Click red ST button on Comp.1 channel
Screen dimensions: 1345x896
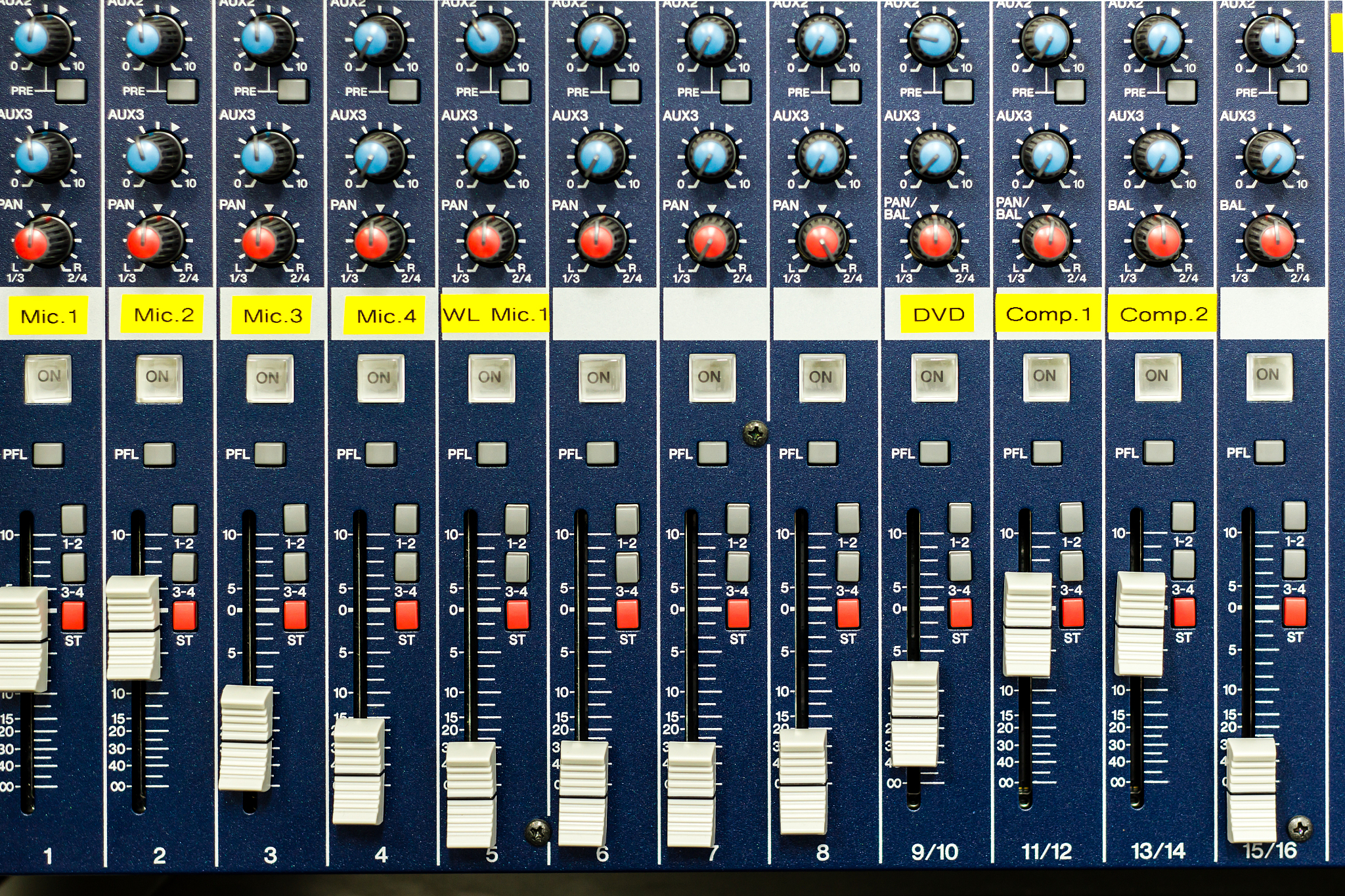click(x=1072, y=612)
